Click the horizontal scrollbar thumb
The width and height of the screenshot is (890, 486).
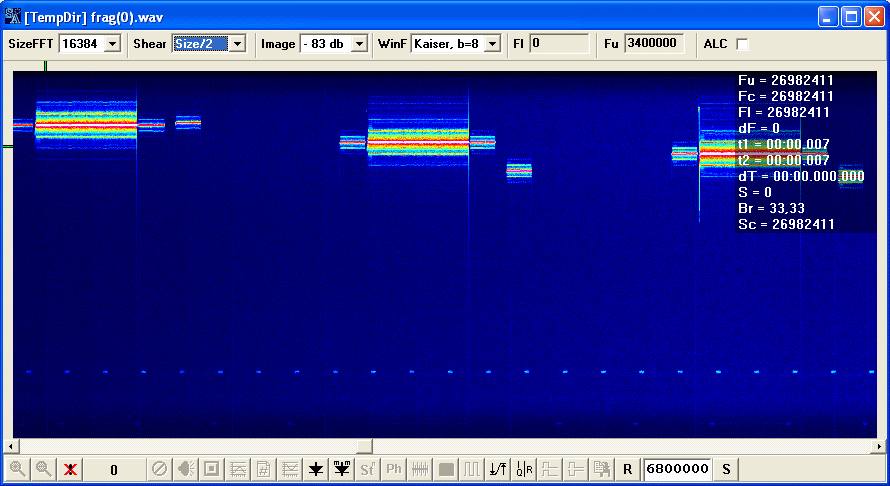click(364, 446)
